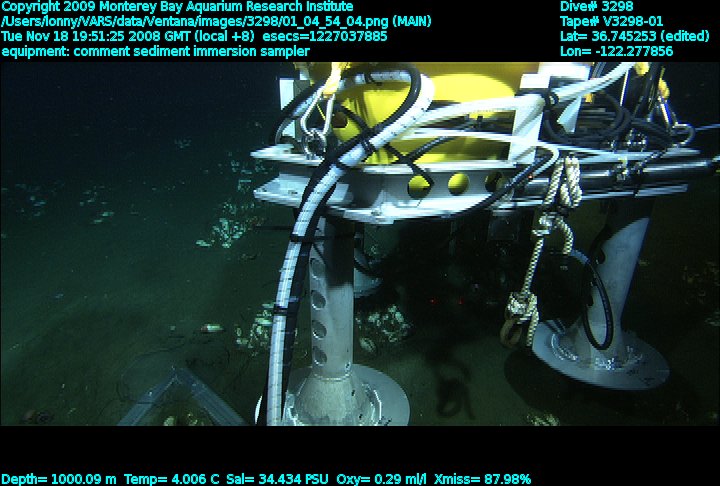Click the 'Xmiss= 87.98%' reading

point(483,479)
